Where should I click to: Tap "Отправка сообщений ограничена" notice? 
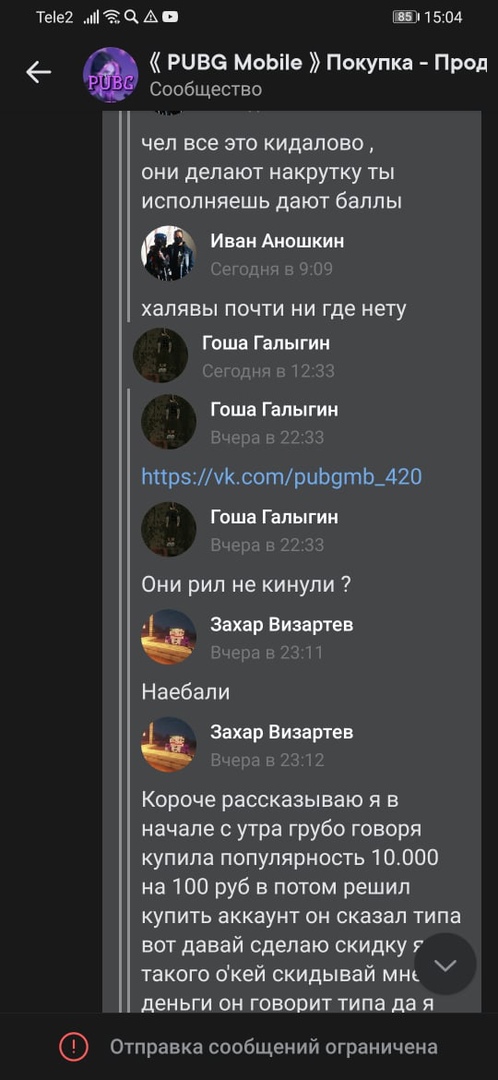tap(273, 1047)
